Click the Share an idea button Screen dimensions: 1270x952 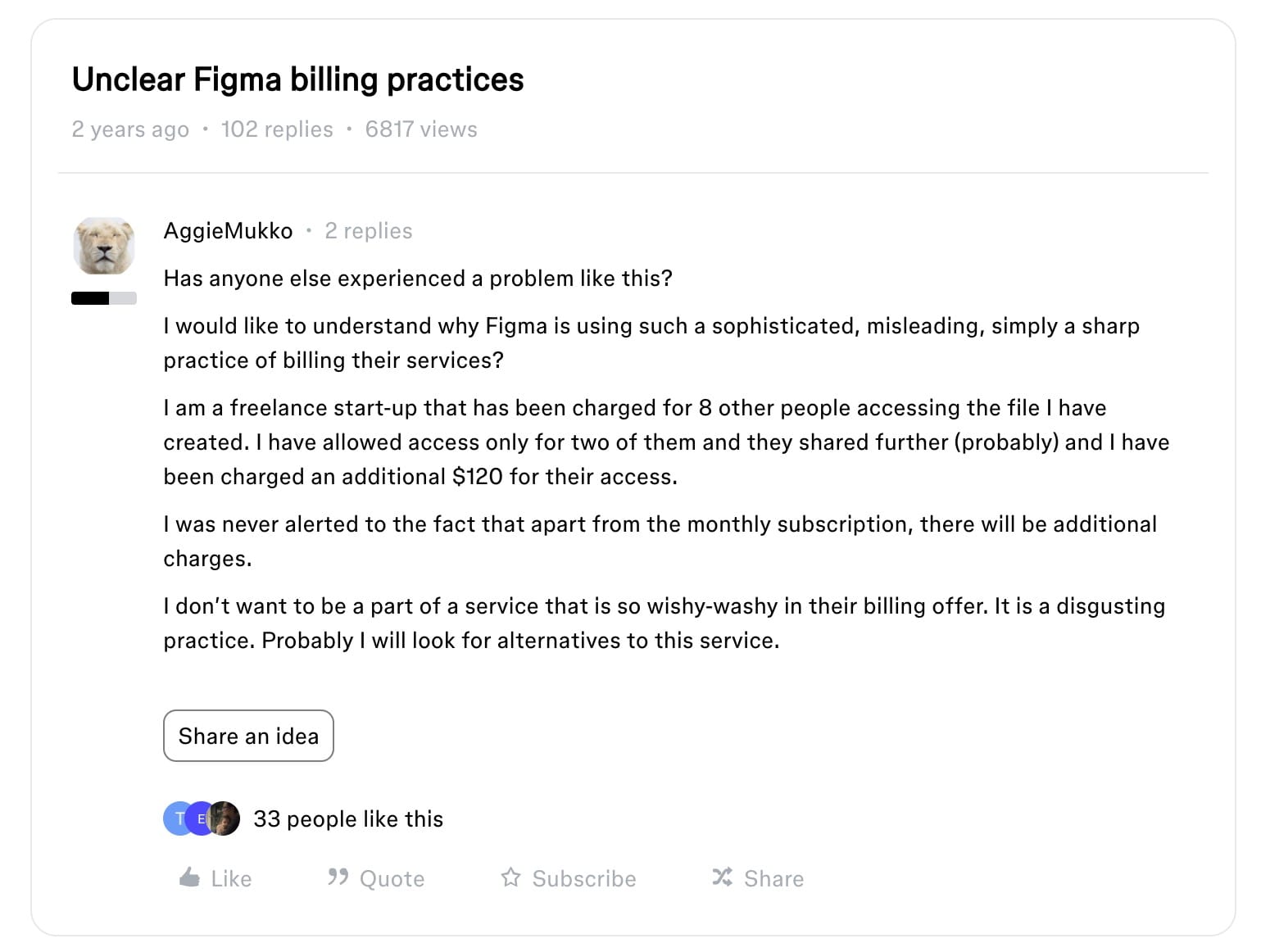pos(248,736)
